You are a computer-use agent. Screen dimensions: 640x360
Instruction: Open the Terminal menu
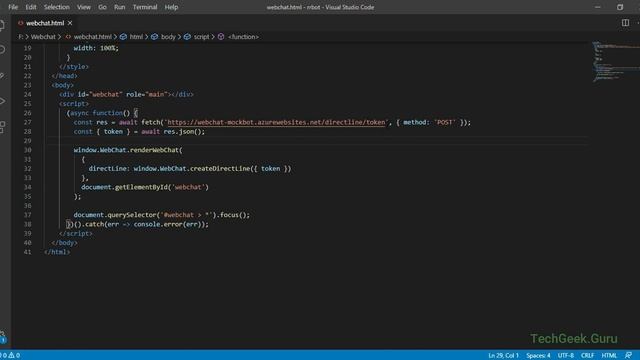point(145,7)
